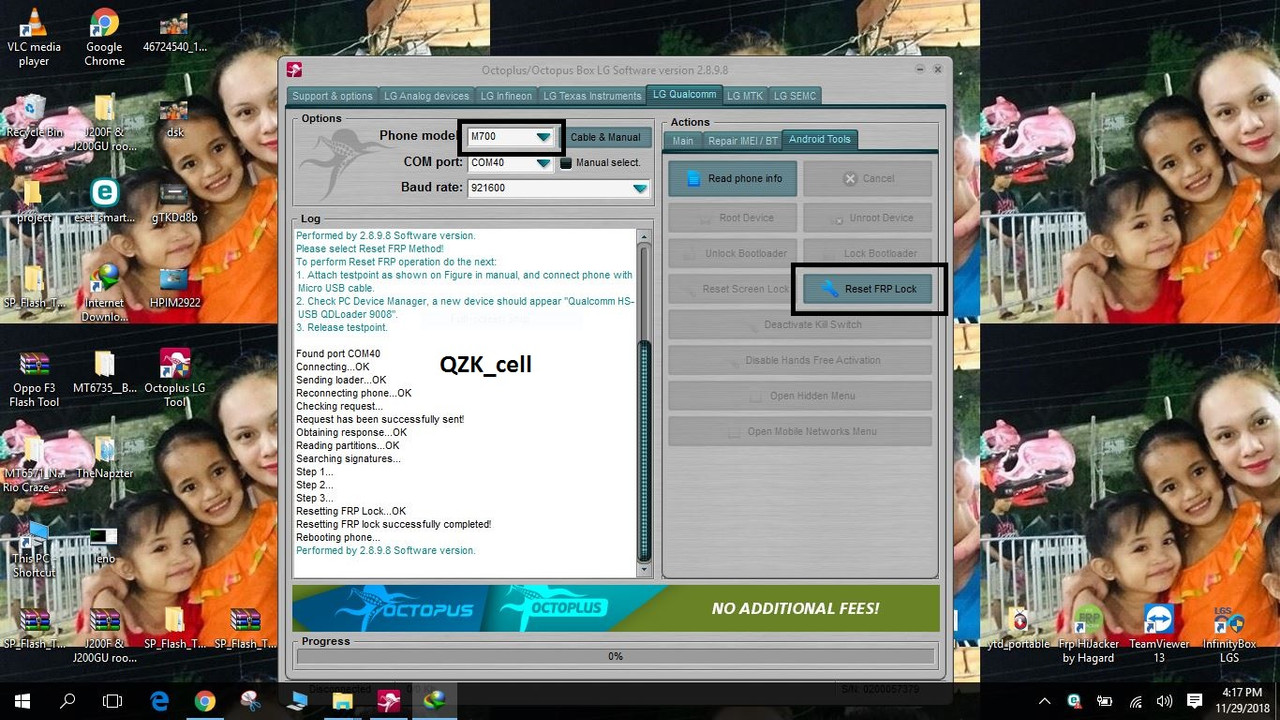Launch Google Chrome from the desktop

coord(104,38)
